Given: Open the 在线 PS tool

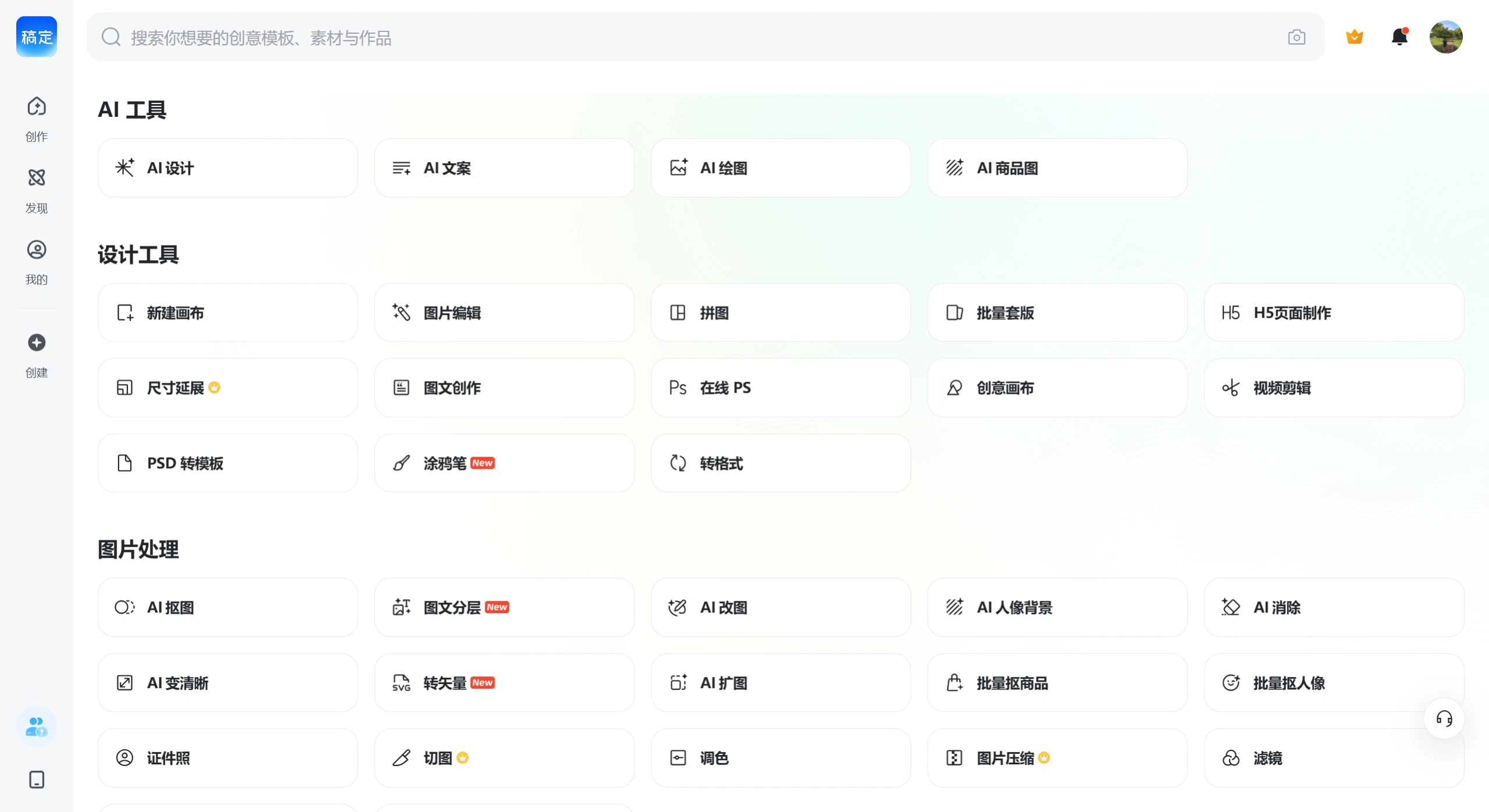Looking at the screenshot, I should tap(780, 387).
